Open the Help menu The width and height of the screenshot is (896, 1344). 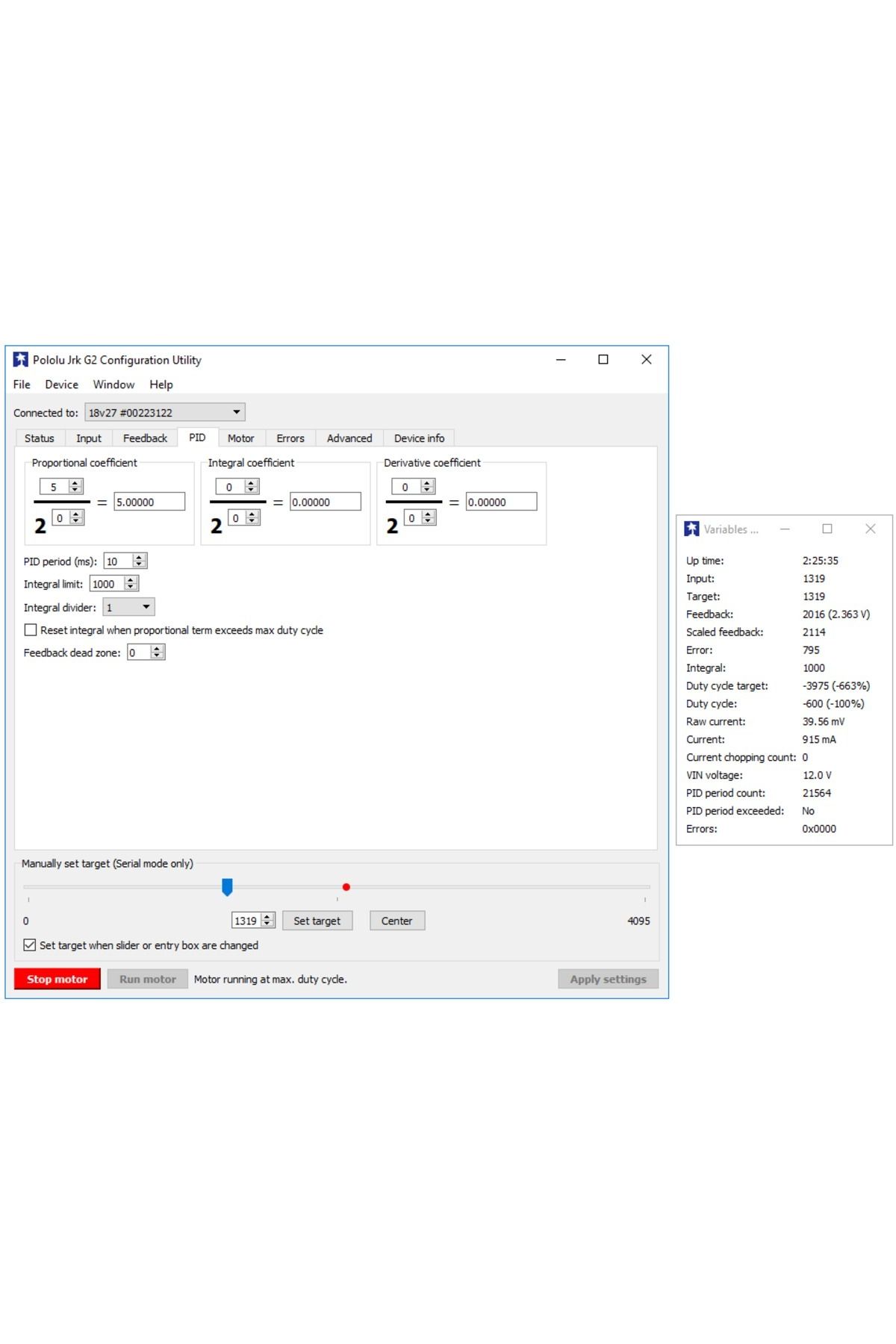click(x=161, y=385)
